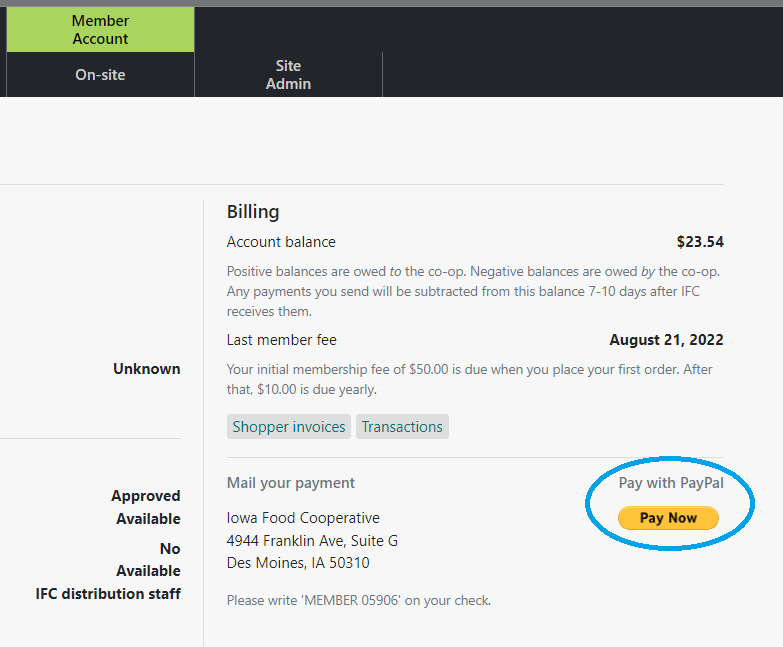The width and height of the screenshot is (783, 647).
Task: Click the Des Moines, IA 50310 line
Action: [x=298, y=563]
